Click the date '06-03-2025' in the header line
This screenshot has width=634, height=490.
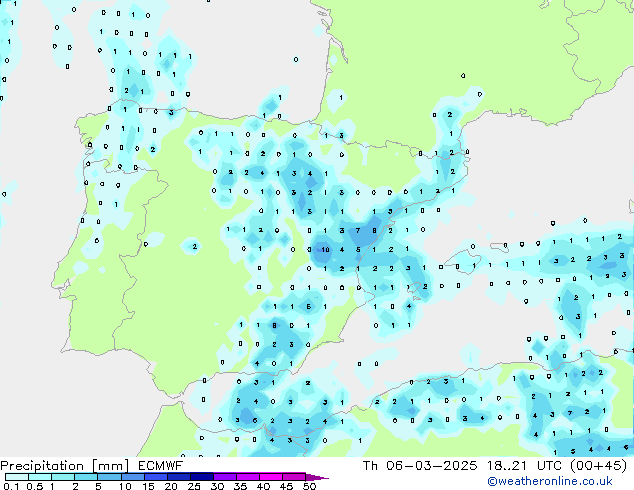(x=431, y=466)
